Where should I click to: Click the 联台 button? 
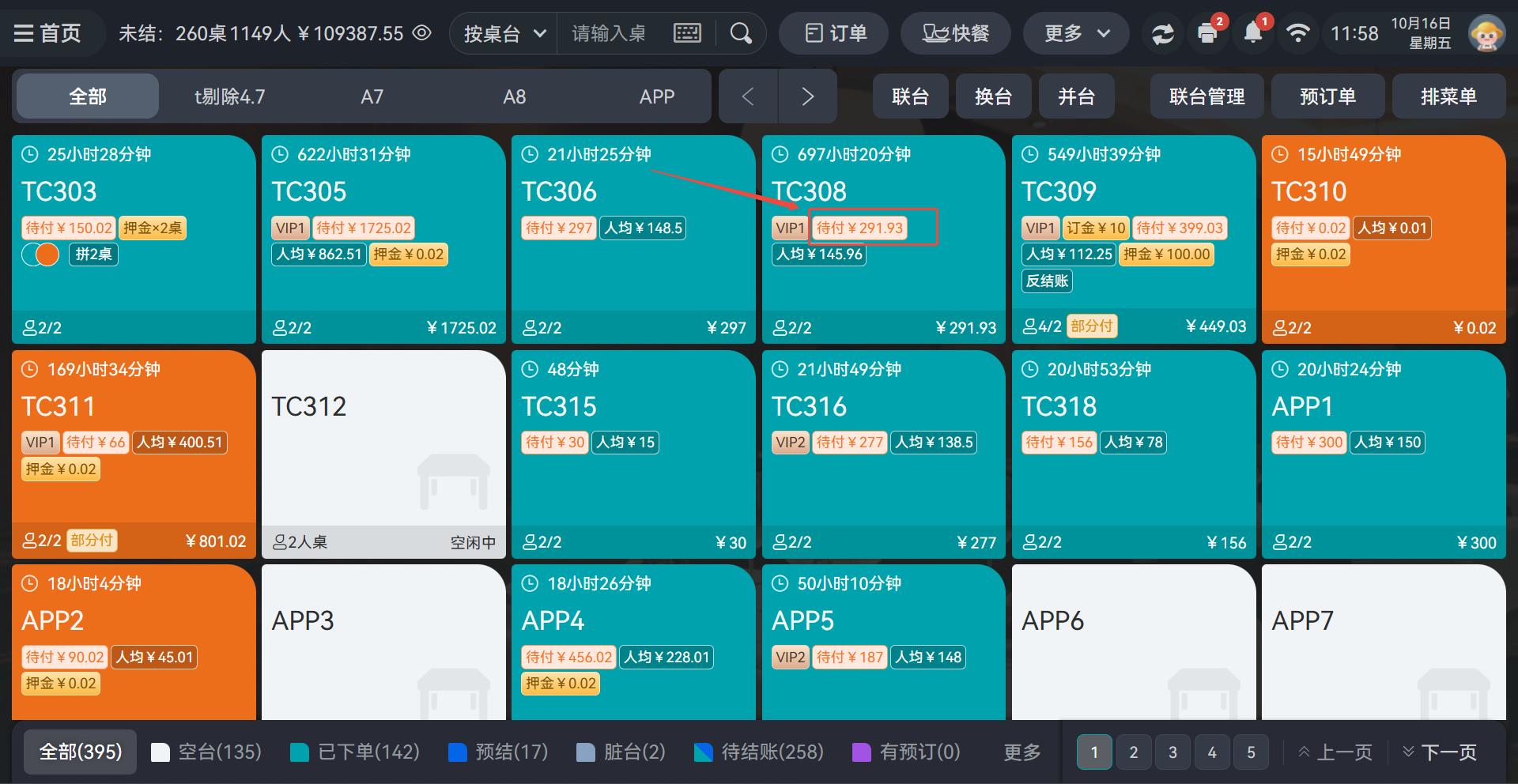click(910, 96)
